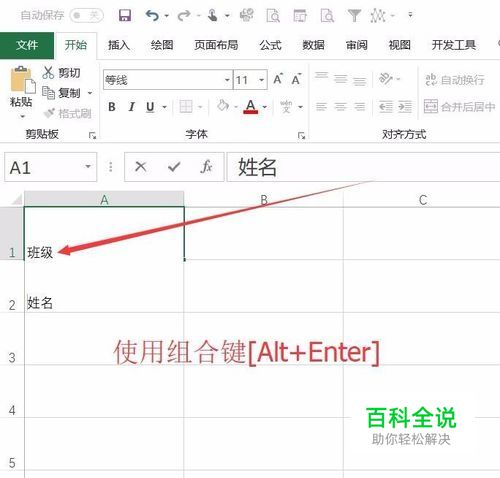Open the 文件 (File) tab
500x478 pixels.
(x=27, y=45)
